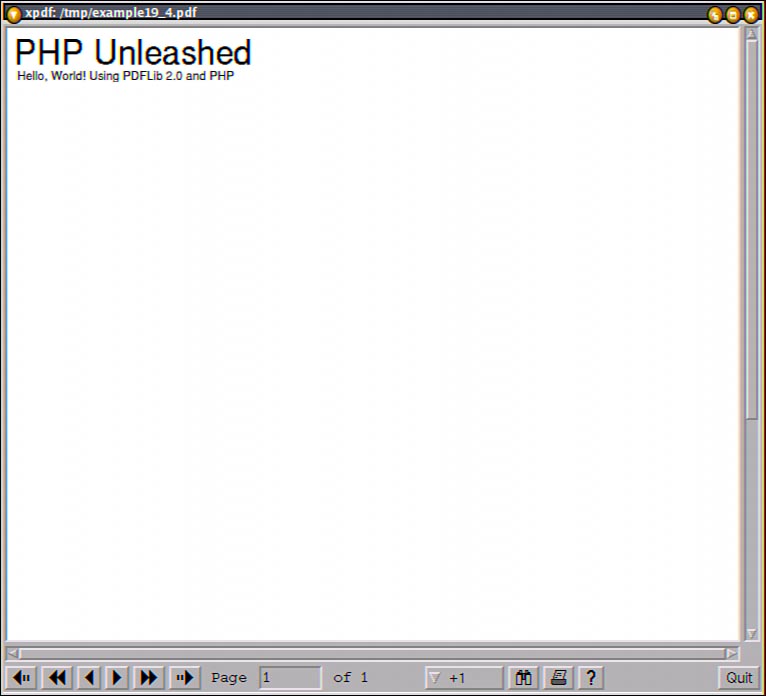
Task: Click the Quit button
Action: click(739, 677)
